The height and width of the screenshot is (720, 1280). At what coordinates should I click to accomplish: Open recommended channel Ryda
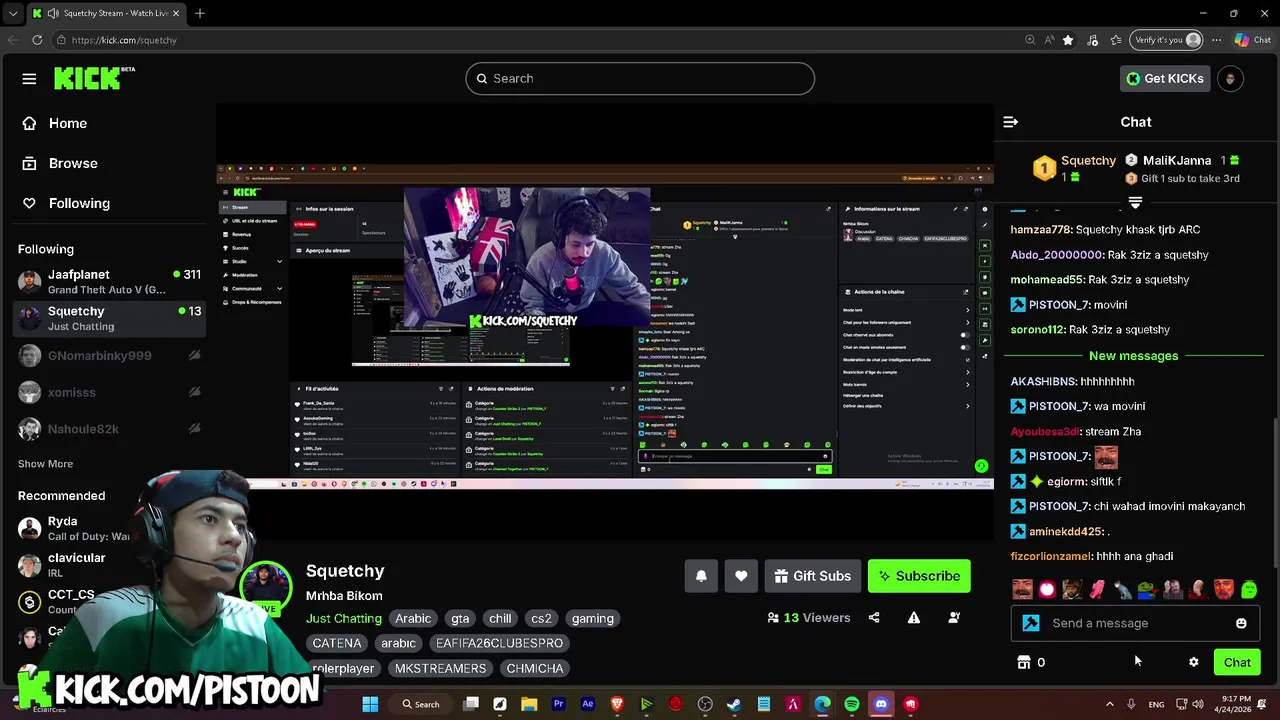click(76, 528)
